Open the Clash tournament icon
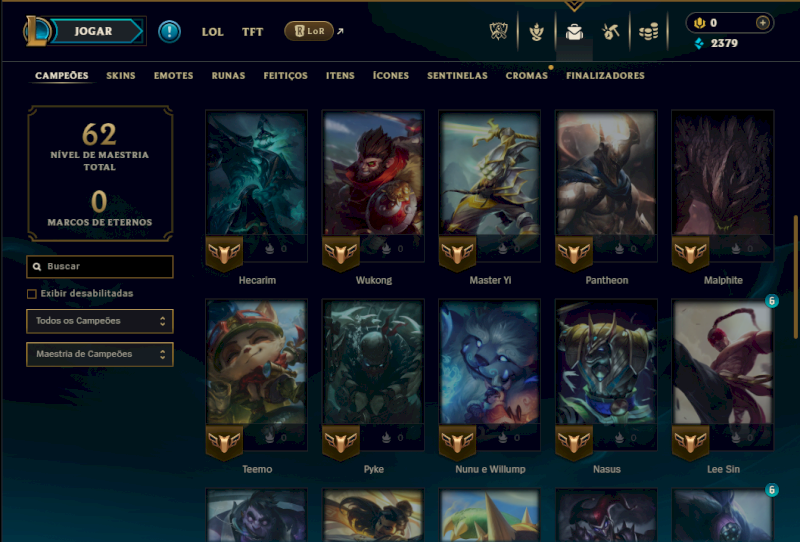Viewport: 800px width, 542px height. tap(498, 32)
